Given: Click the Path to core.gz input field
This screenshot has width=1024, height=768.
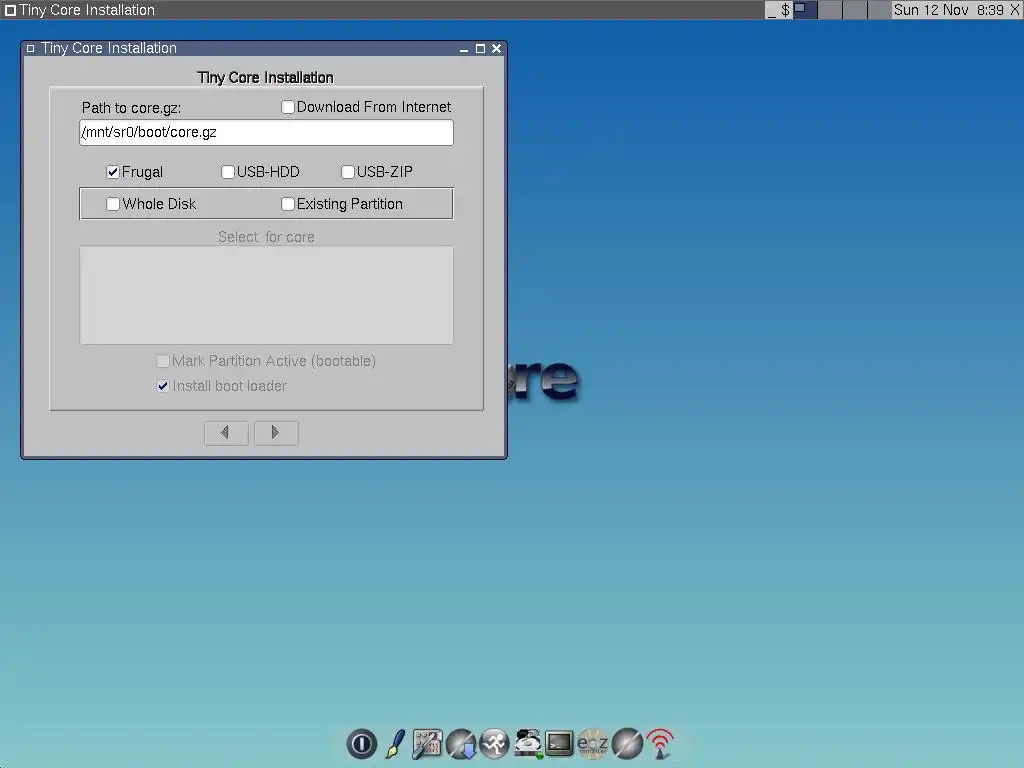Looking at the screenshot, I should point(266,133).
